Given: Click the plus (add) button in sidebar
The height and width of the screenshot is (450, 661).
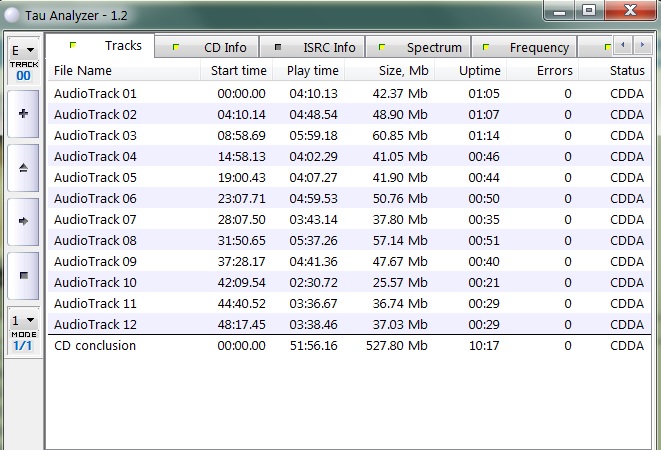Looking at the screenshot, I should click(23, 114).
